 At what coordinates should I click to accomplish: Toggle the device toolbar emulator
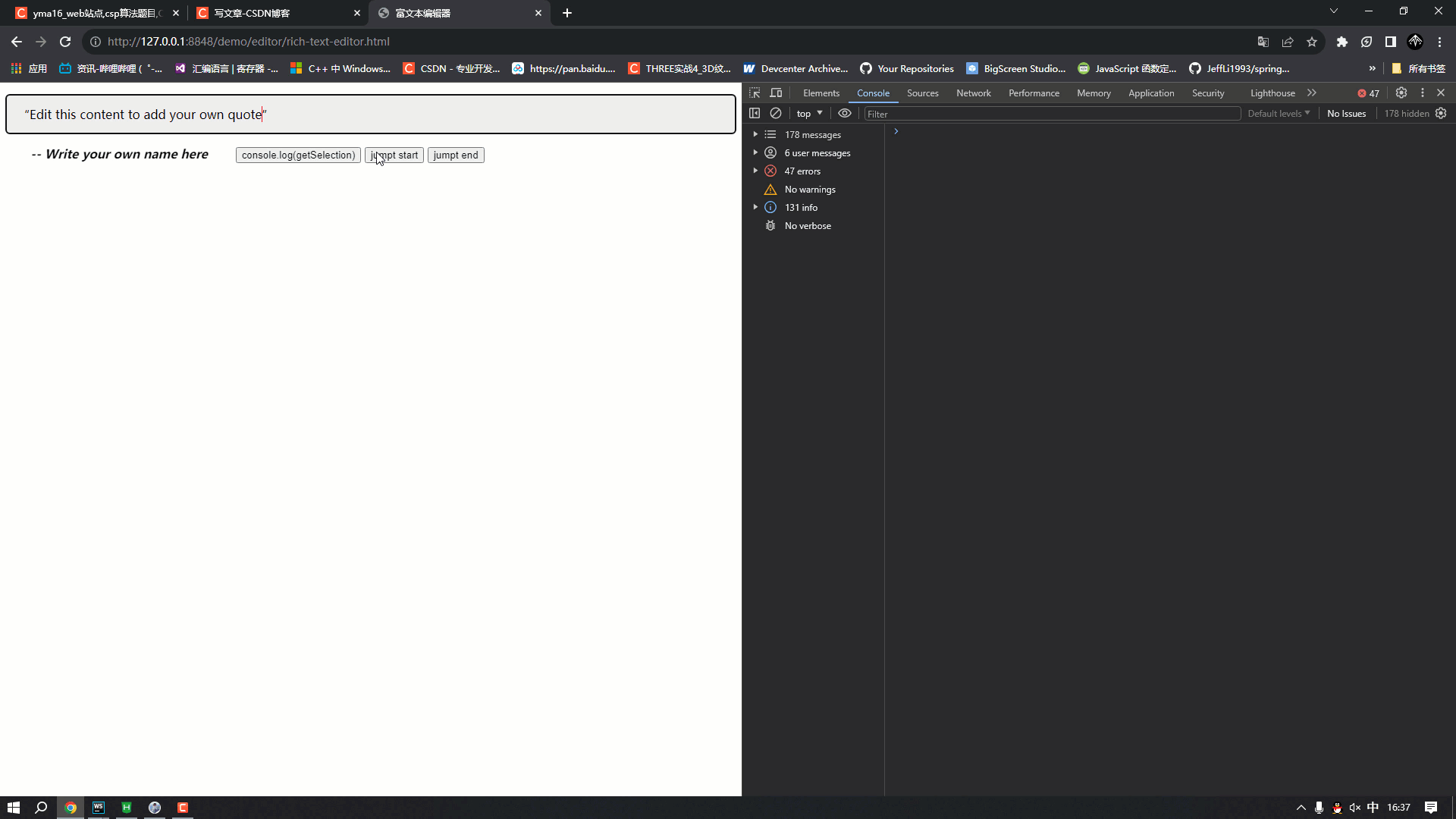pyautogui.click(x=776, y=93)
